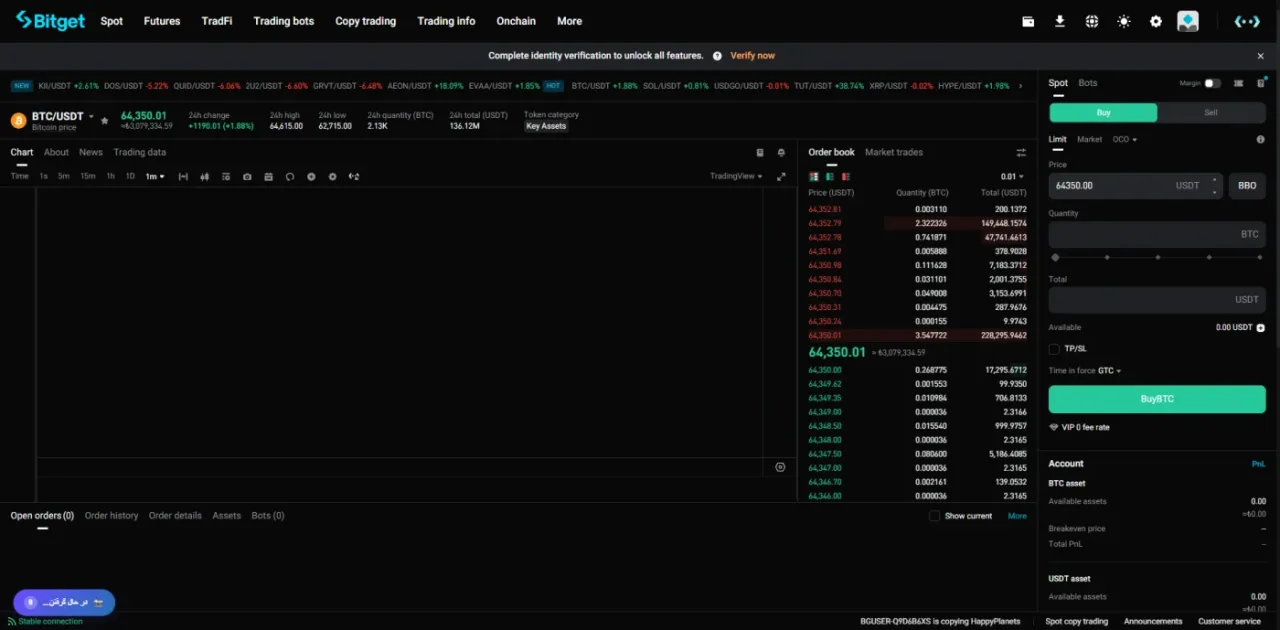Open order book settings sliders icon

[1021, 153]
